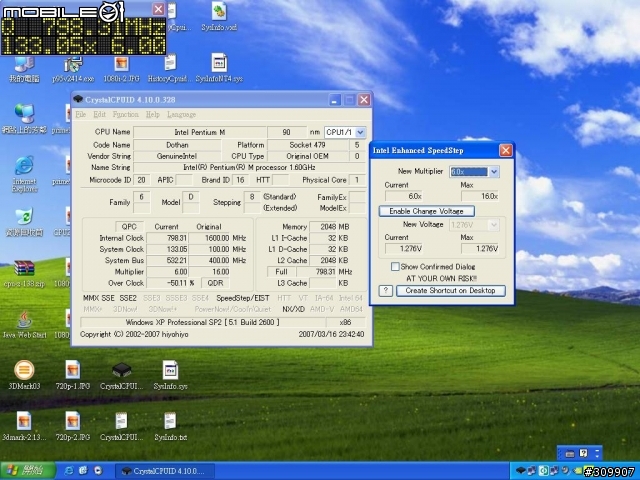640x480 pixels.
Task: Open the Help menu in CrystalCPUID
Action: click(153, 114)
